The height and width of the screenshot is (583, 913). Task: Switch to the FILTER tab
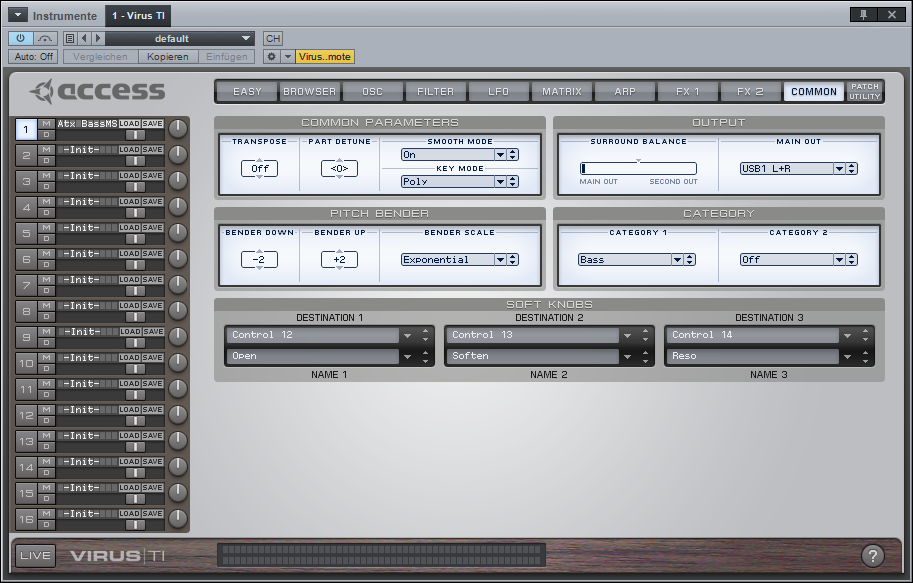(435, 91)
